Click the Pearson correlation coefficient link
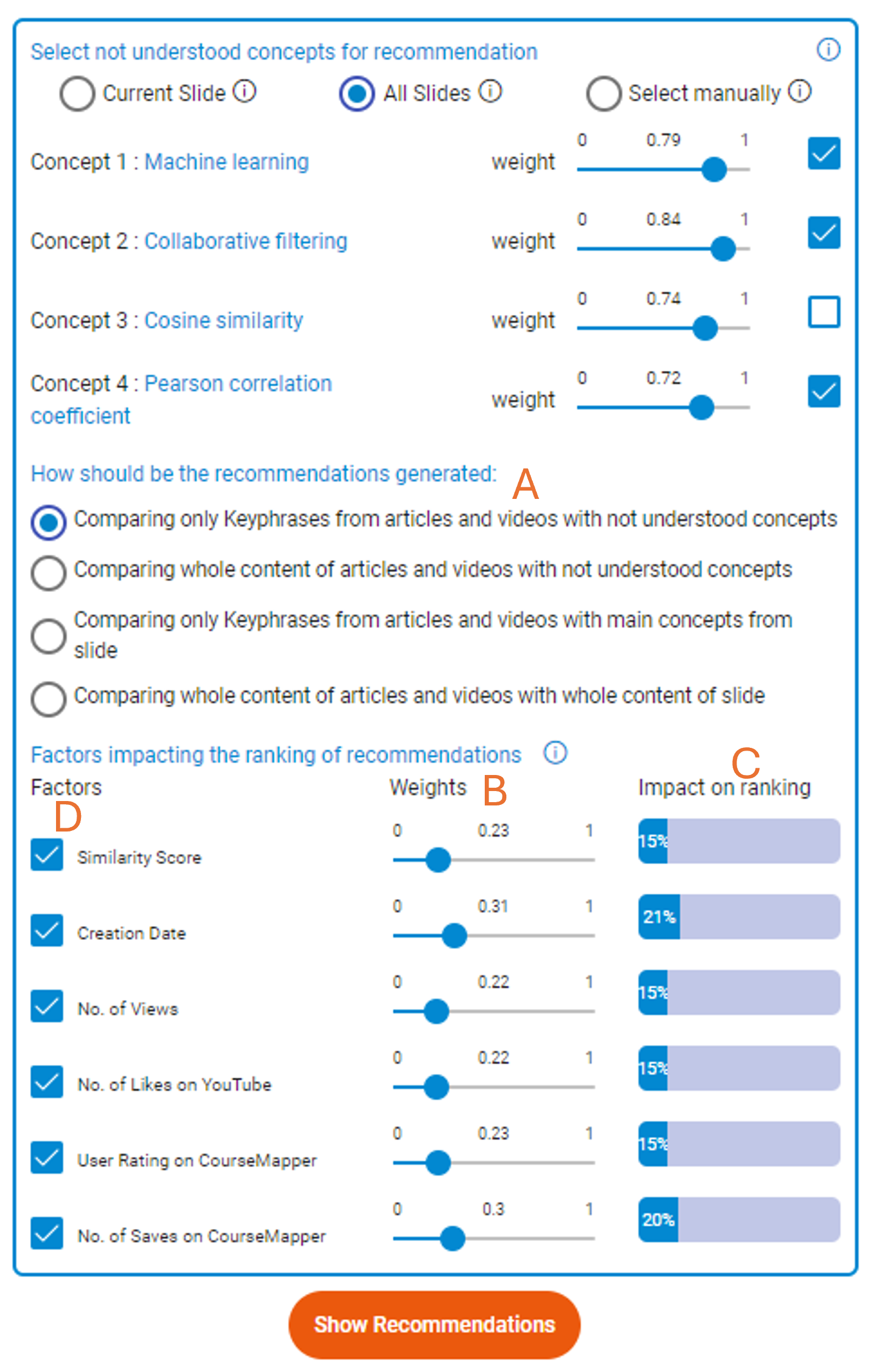This screenshot has height=1372, width=873. pos(238,384)
